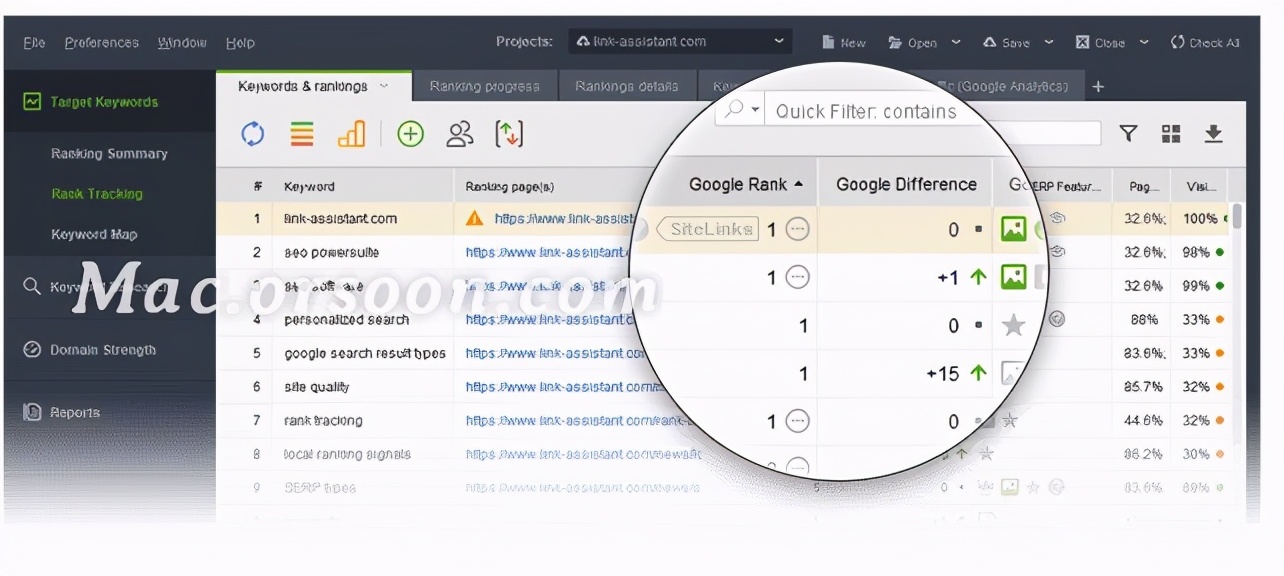
Task: Open Keyword Map in the sidebar
Action: click(x=94, y=235)
